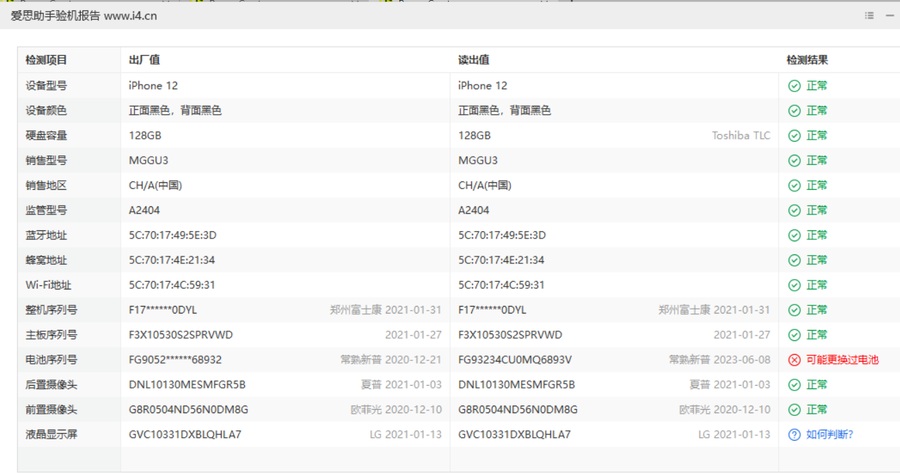Click the green check icon in 蓝牙地址 row
The width and height of the screenshot is (900, 473).
click(x=794, y=235)
